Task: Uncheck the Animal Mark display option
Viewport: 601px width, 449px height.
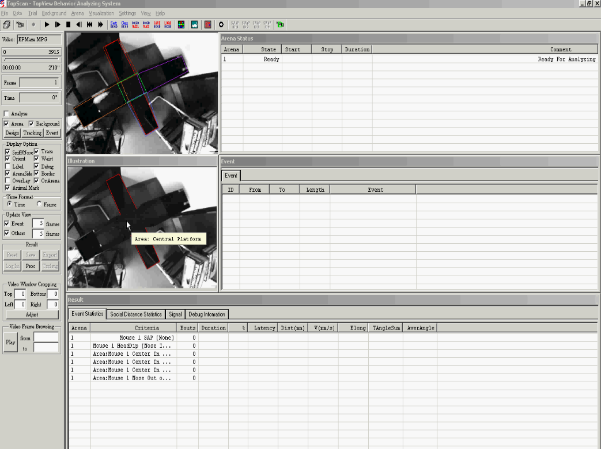Action: tap(6, 186)
